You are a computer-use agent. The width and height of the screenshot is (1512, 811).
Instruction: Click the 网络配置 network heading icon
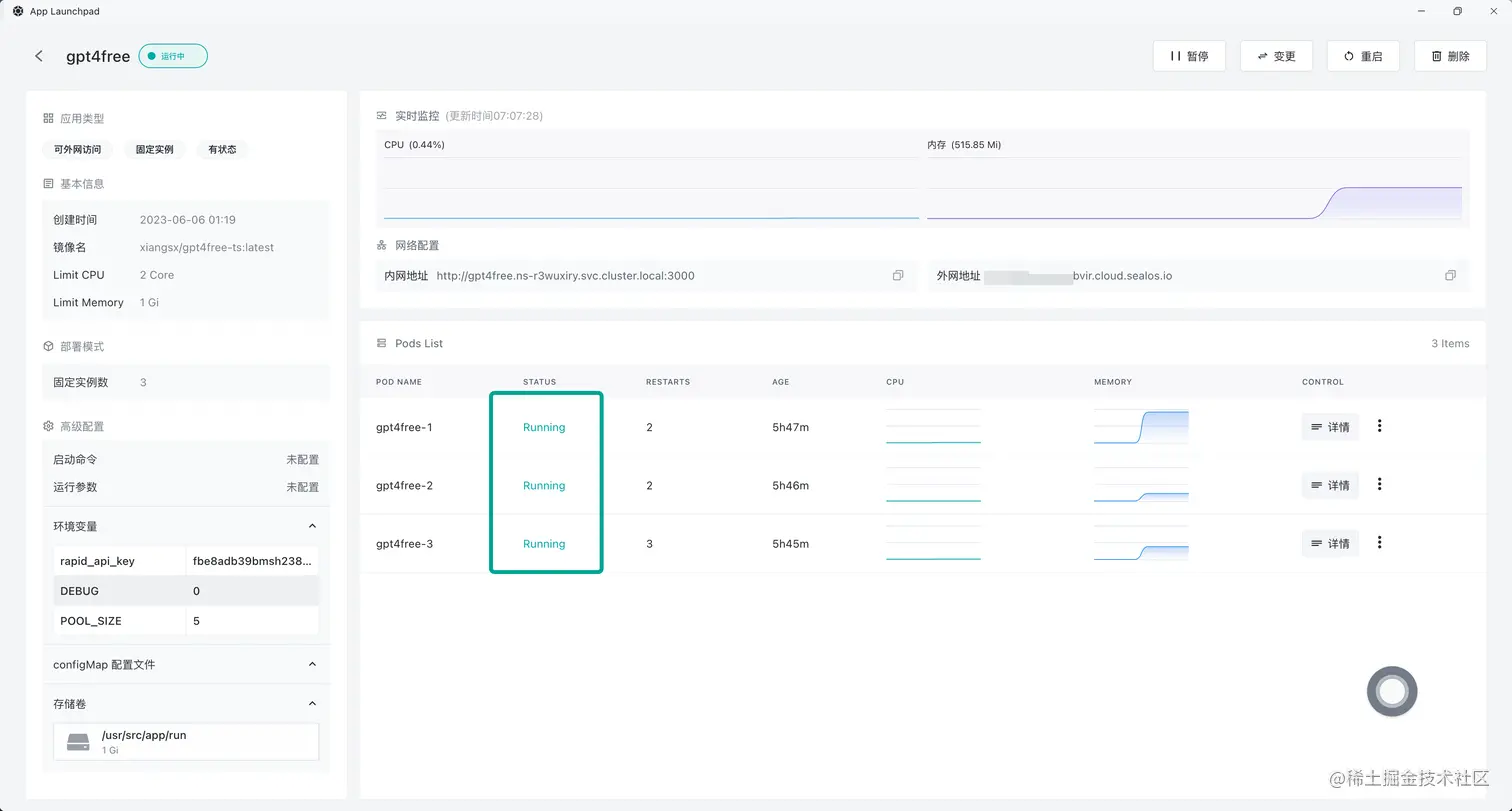[x=381, y=245]
